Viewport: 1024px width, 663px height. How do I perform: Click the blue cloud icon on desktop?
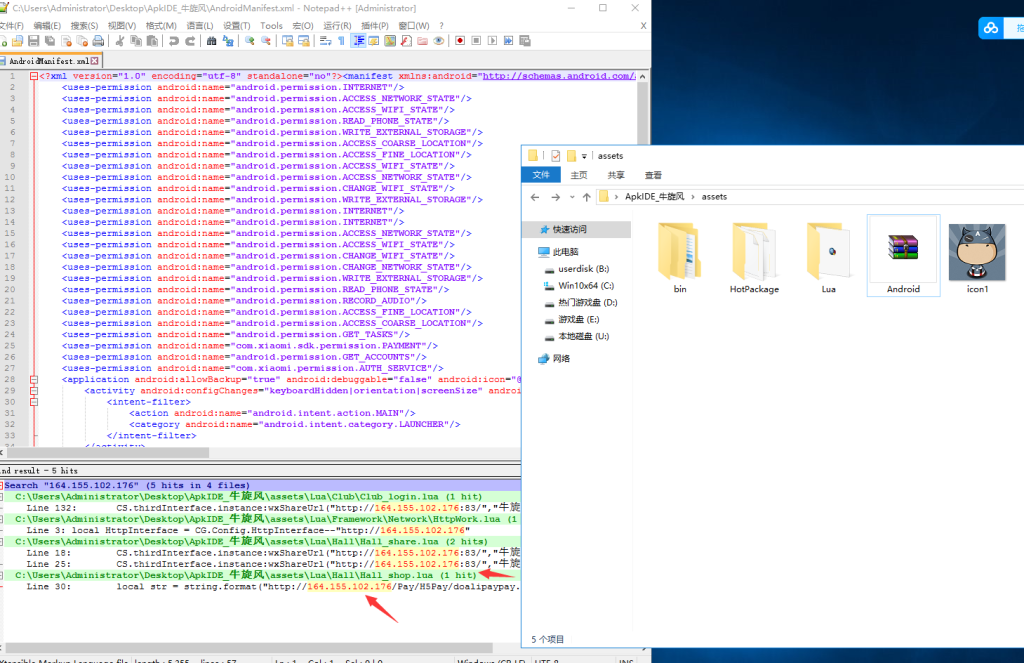(x=990, y=28)
